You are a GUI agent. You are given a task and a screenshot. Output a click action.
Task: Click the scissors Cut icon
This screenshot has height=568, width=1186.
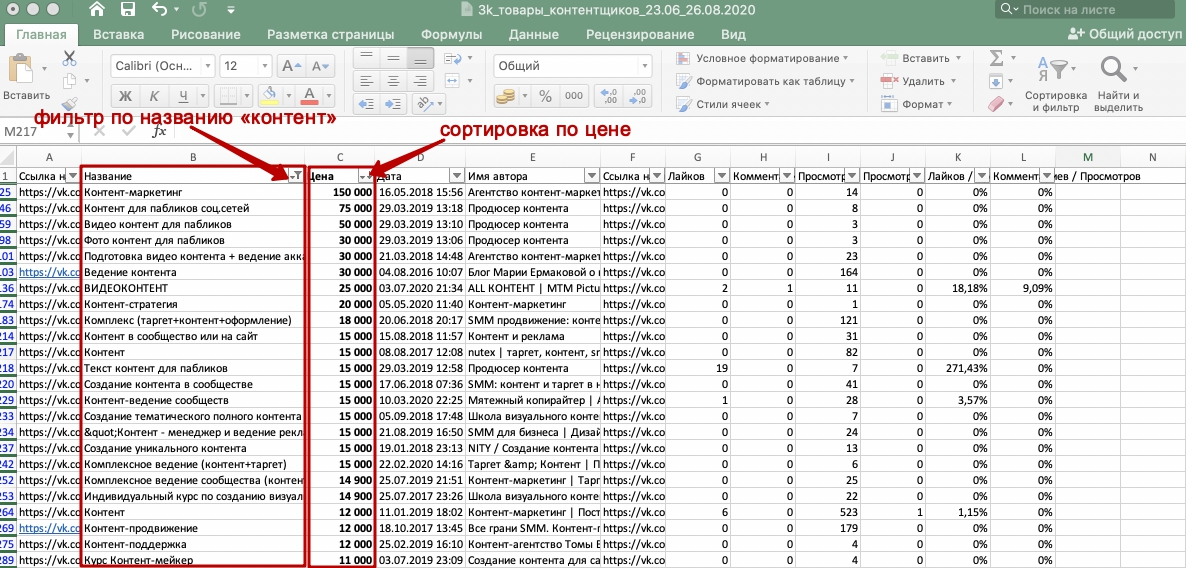(x=69, y=58)
